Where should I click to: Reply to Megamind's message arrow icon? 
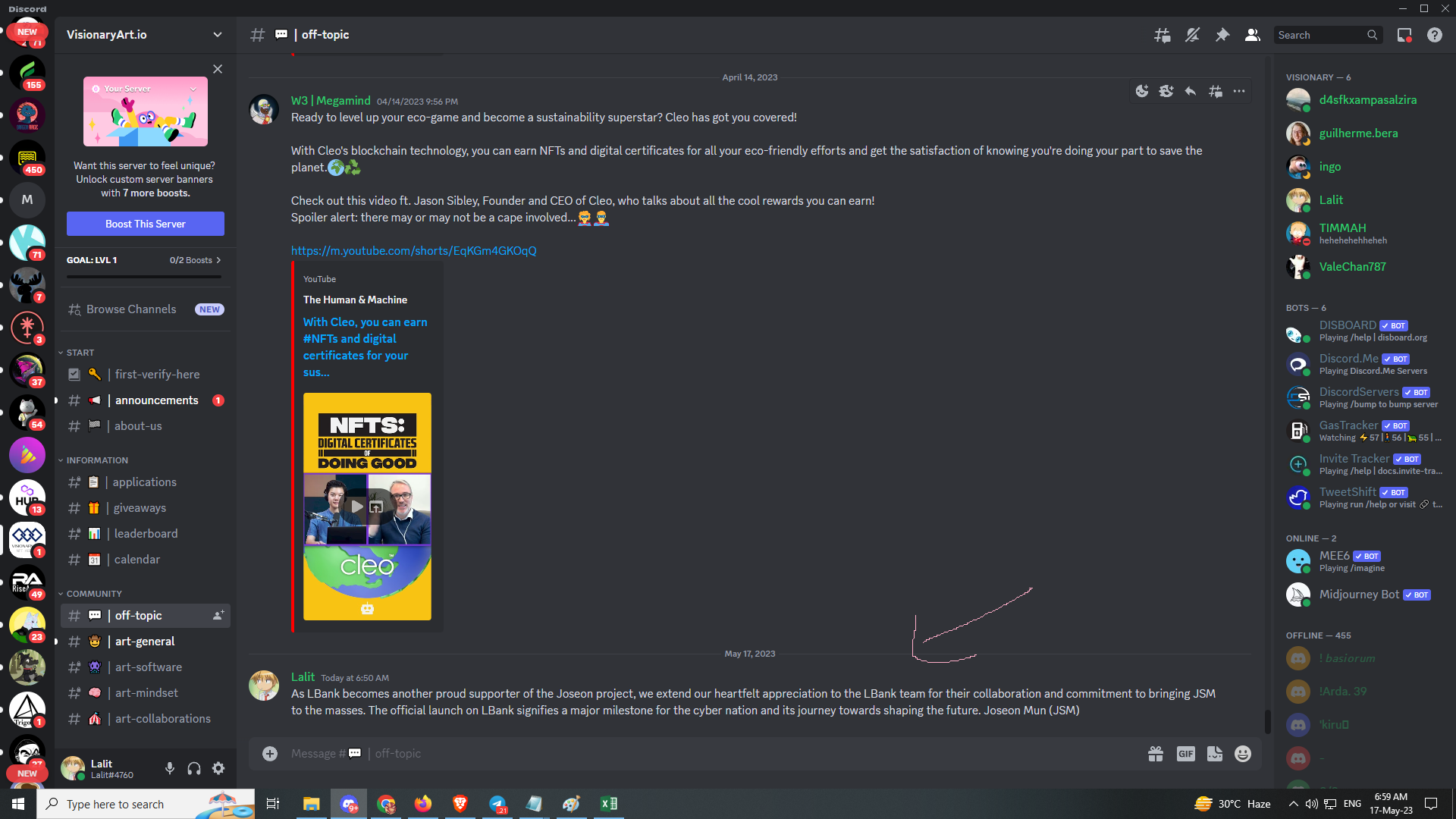[x=1191, y=91]
